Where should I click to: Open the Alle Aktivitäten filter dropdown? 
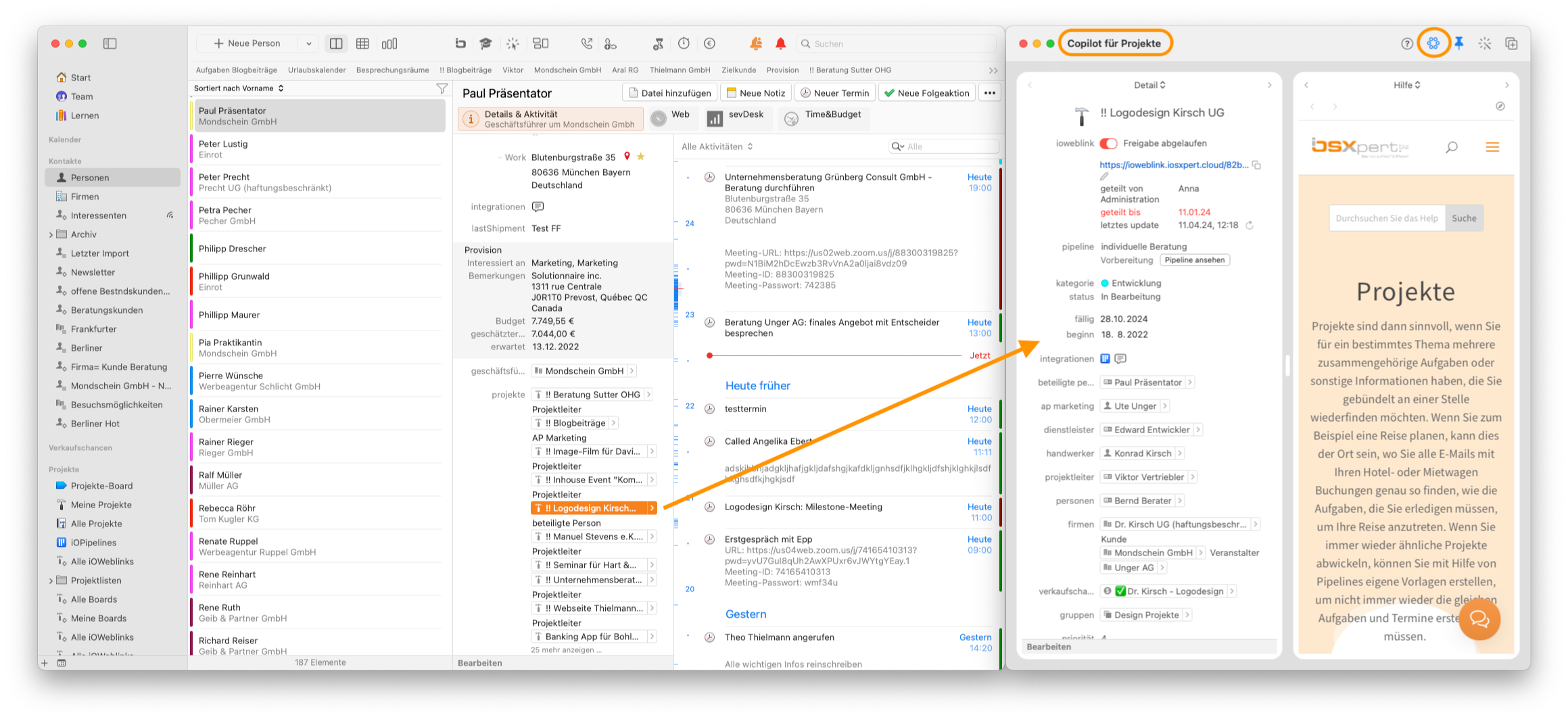coord(717,146)
